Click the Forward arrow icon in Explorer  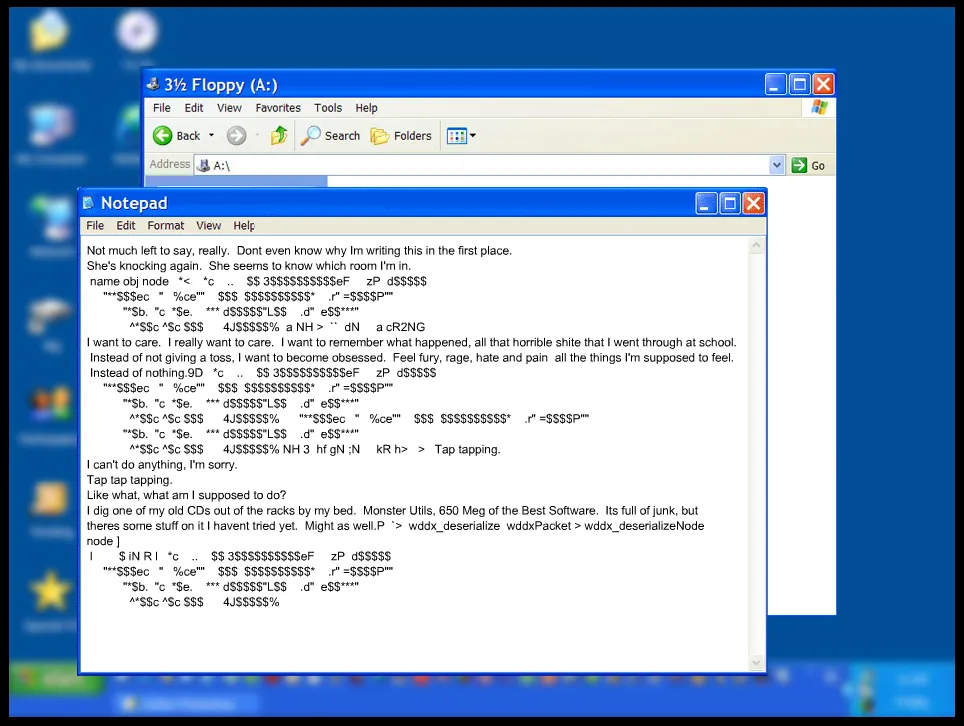pyautogui.click(x=236, y=136)
